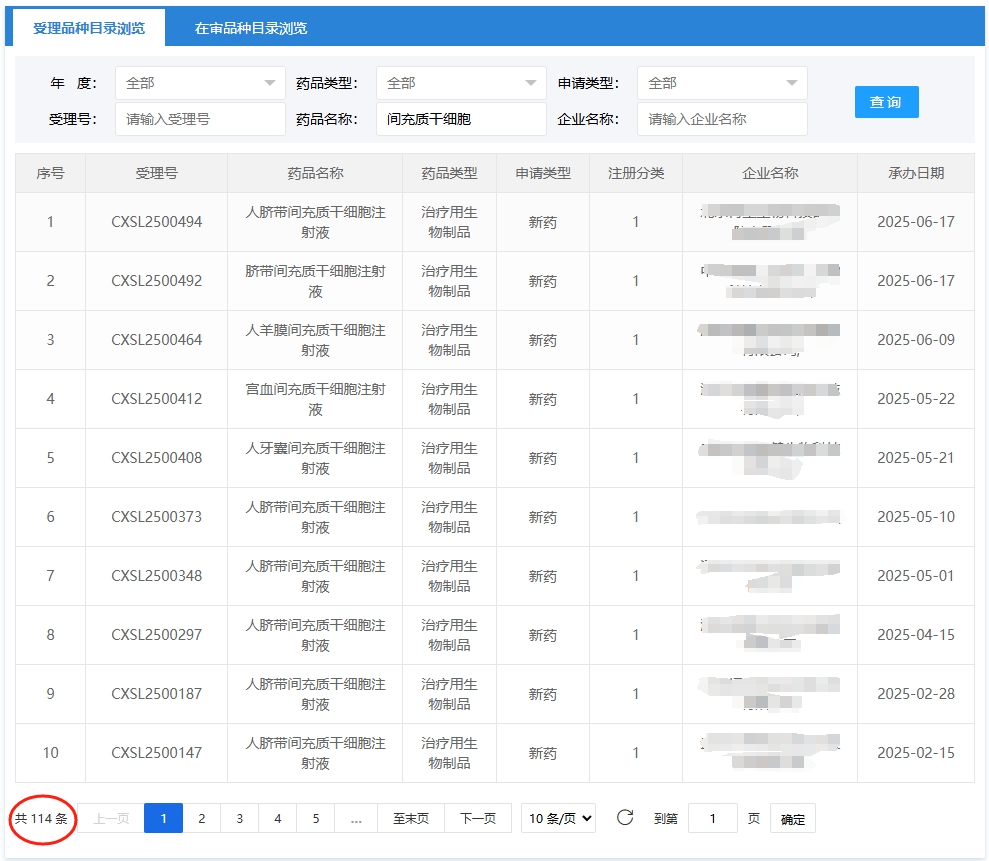Click 下一页 to go to next page
Screen dimensions: 989x861
tap(478, 819)
